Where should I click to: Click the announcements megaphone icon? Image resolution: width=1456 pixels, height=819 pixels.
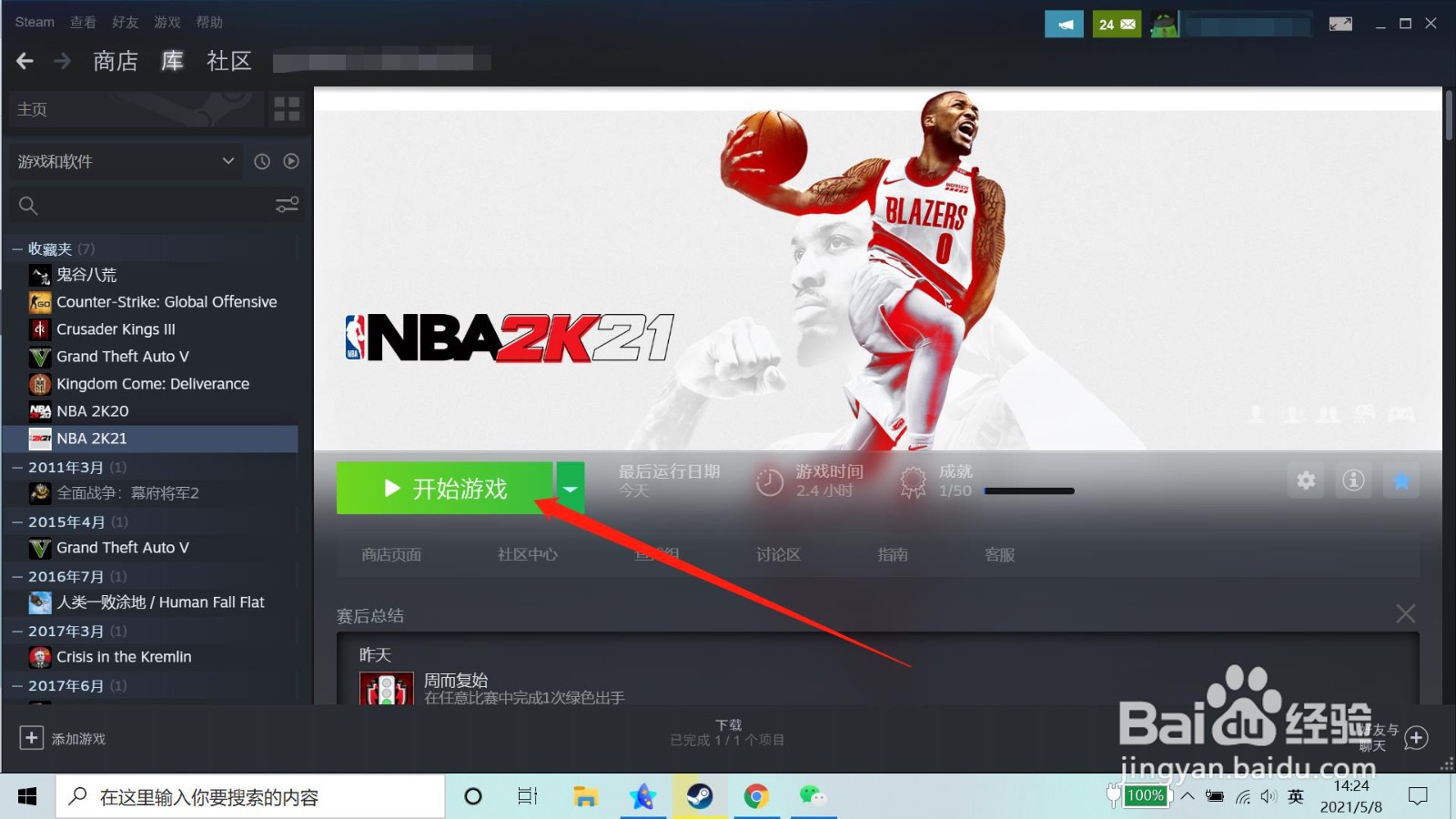[x=1064, y=23]
